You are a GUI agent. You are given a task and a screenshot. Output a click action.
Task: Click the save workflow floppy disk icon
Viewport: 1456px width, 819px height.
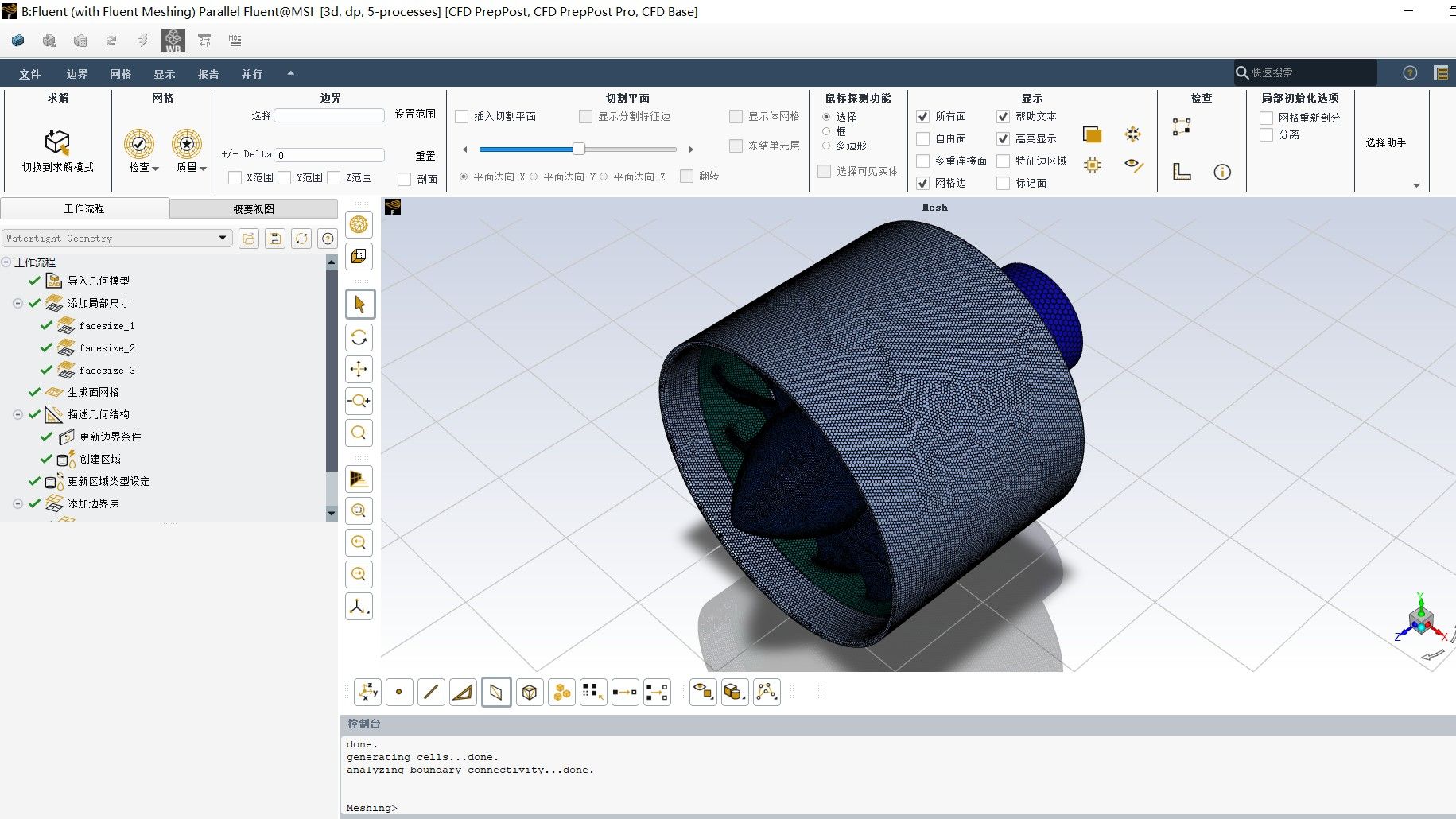[275, 239]
